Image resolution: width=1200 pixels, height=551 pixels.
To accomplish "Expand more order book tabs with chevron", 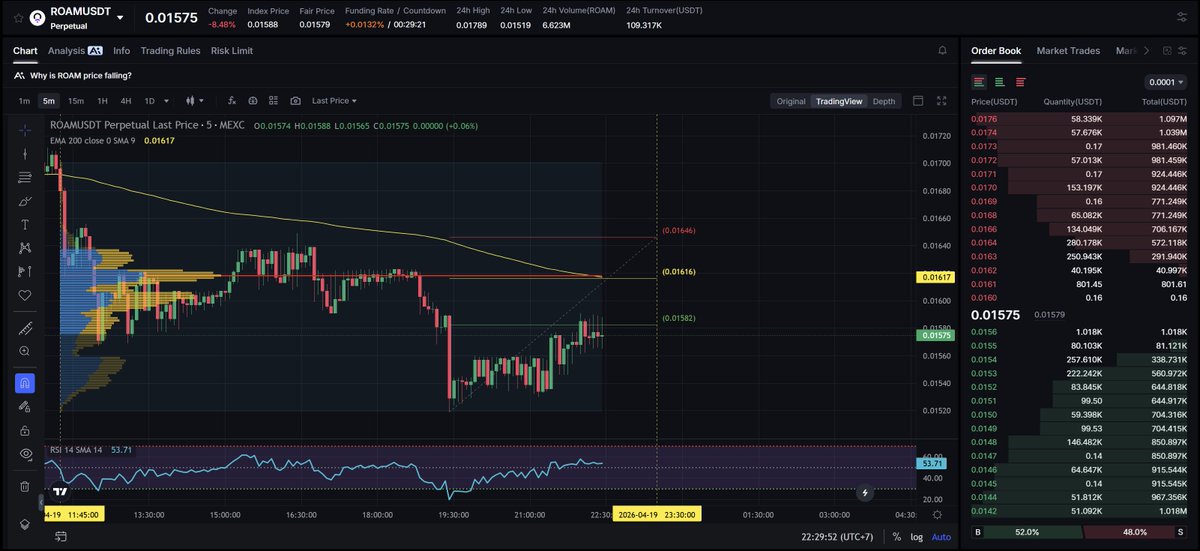I will (1146, 50).
